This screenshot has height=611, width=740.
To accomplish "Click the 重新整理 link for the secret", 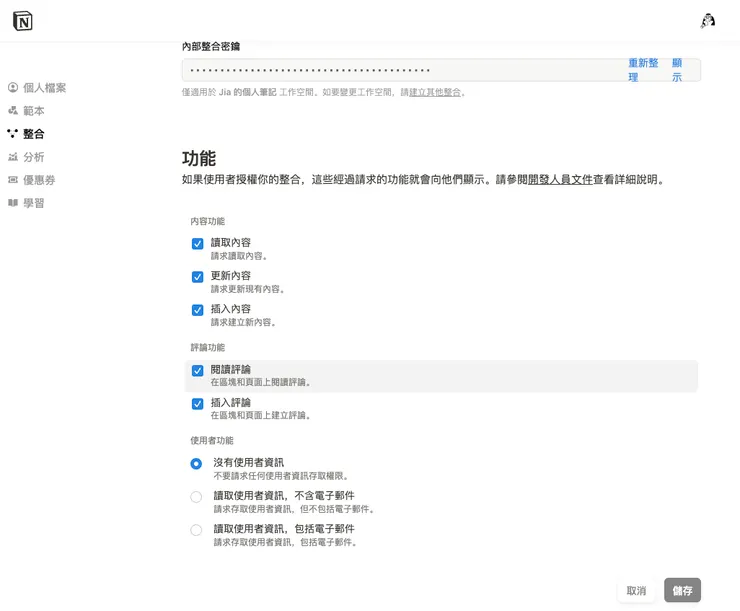I will point(643,70).
